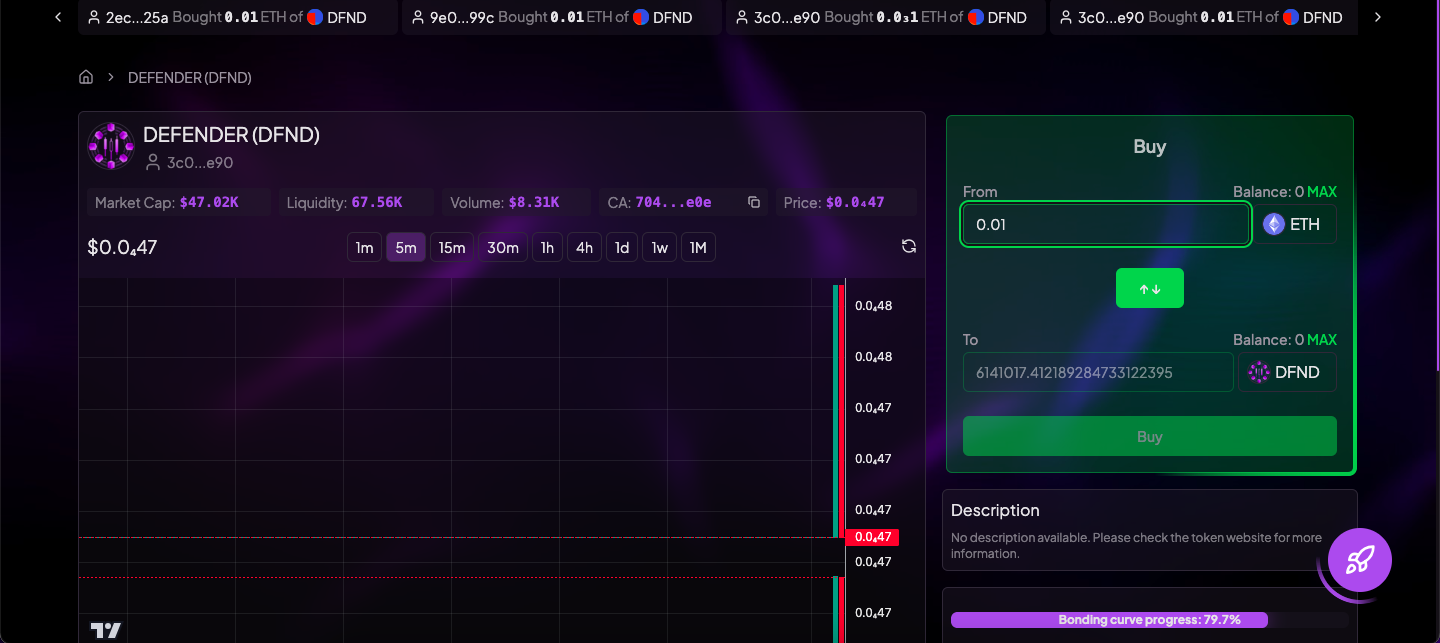Click the DEFENDER token logo

point(110,147)
